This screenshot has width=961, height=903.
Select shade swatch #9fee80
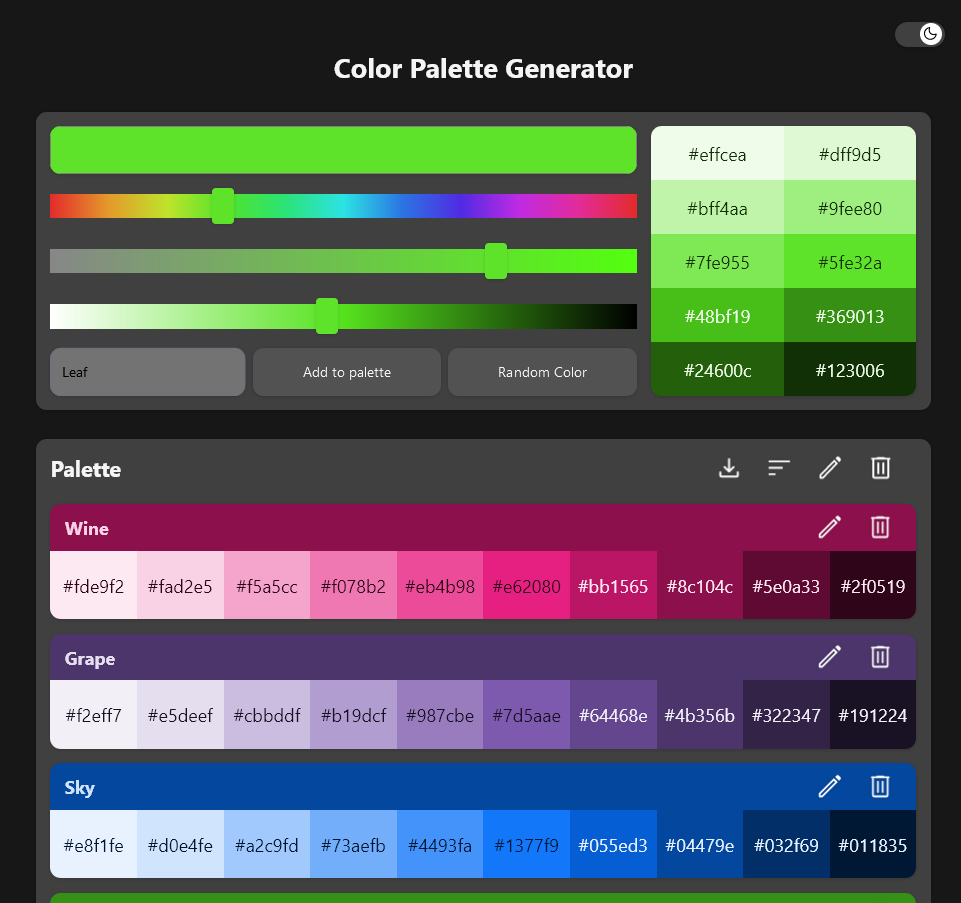point(850,207)
